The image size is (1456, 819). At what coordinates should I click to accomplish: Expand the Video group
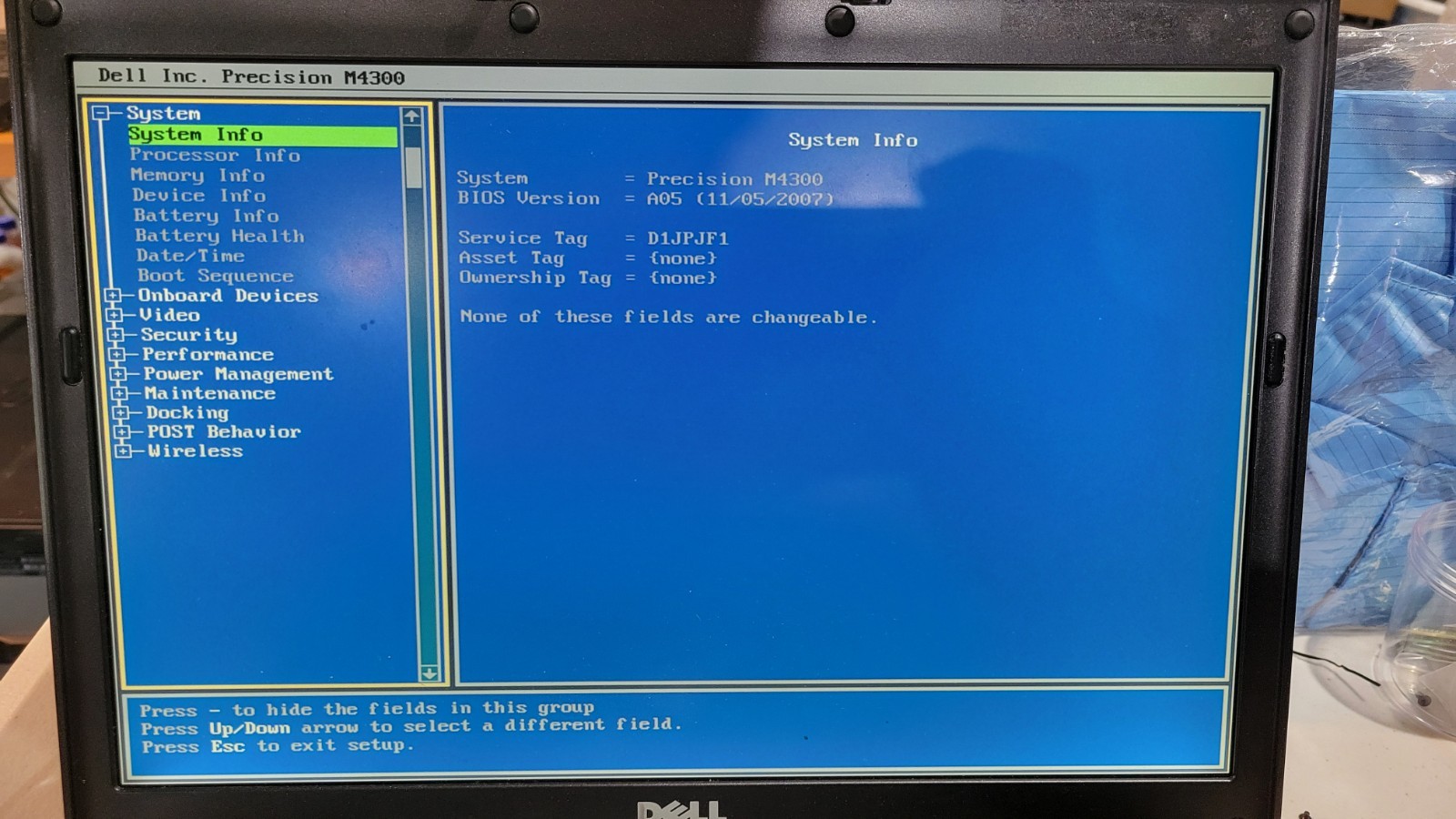point(115,315)
